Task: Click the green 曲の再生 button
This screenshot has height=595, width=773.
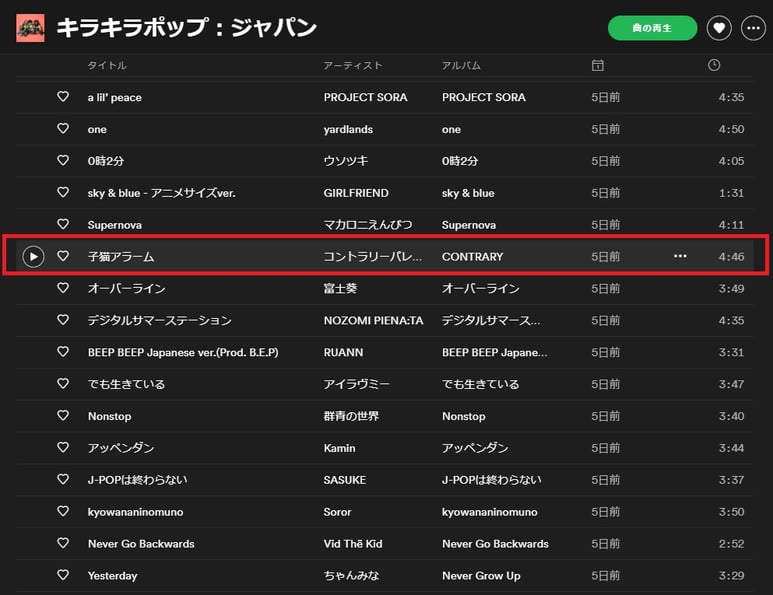Action: coord(652,28)
